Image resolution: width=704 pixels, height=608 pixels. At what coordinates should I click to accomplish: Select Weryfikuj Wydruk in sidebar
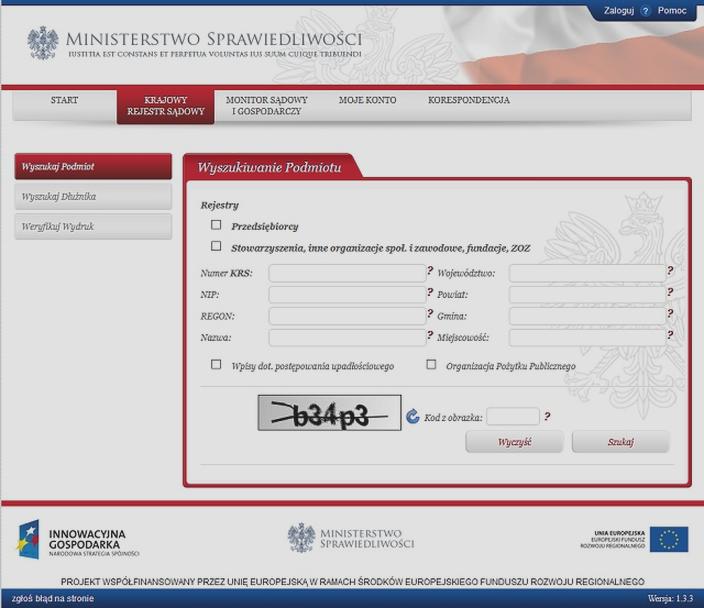[x=93, y=227]
